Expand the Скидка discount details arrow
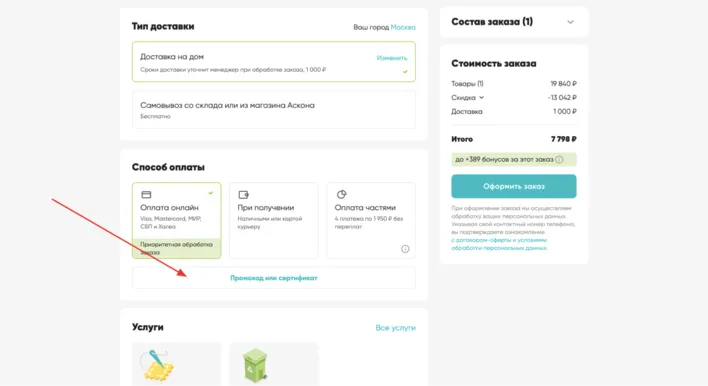Image resolution: width=708 pixels, height=386 pixels. [x=481, y=98]
